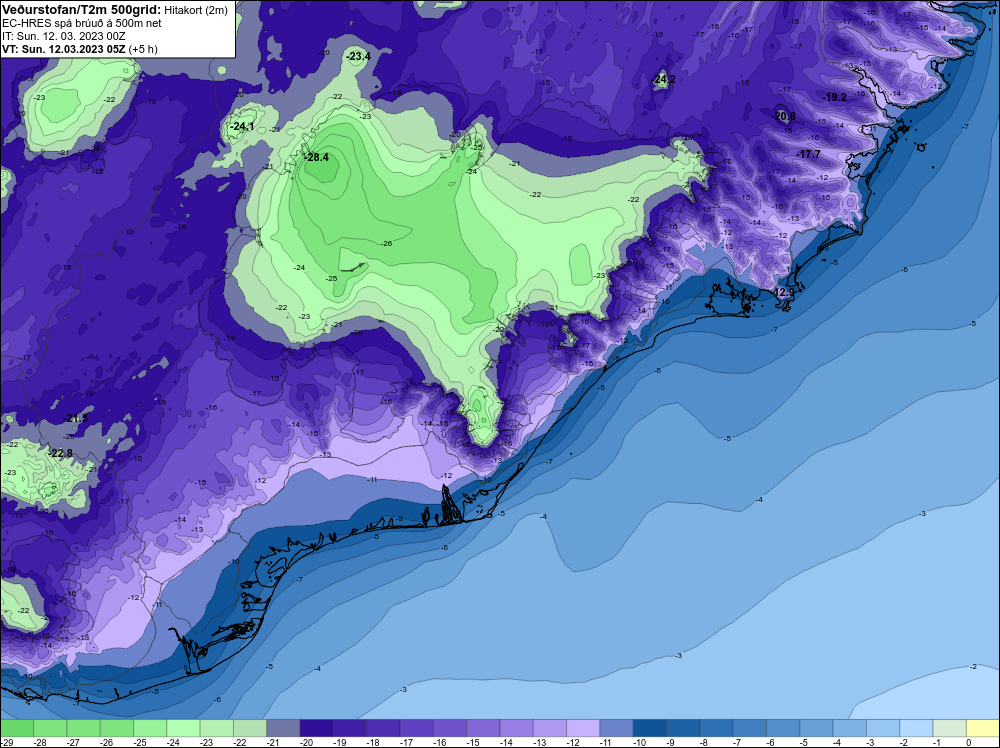Click the -24.1 temperature label
This screenshot has width=1000, height=748.
coord(242,126)
